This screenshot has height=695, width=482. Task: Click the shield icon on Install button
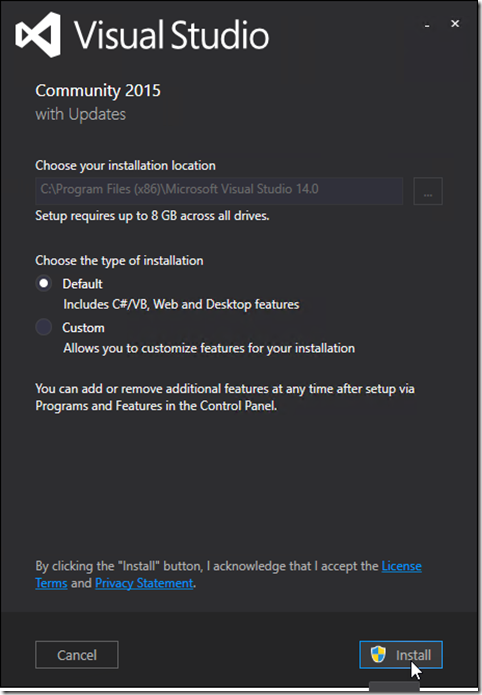(x=378, y=654)
